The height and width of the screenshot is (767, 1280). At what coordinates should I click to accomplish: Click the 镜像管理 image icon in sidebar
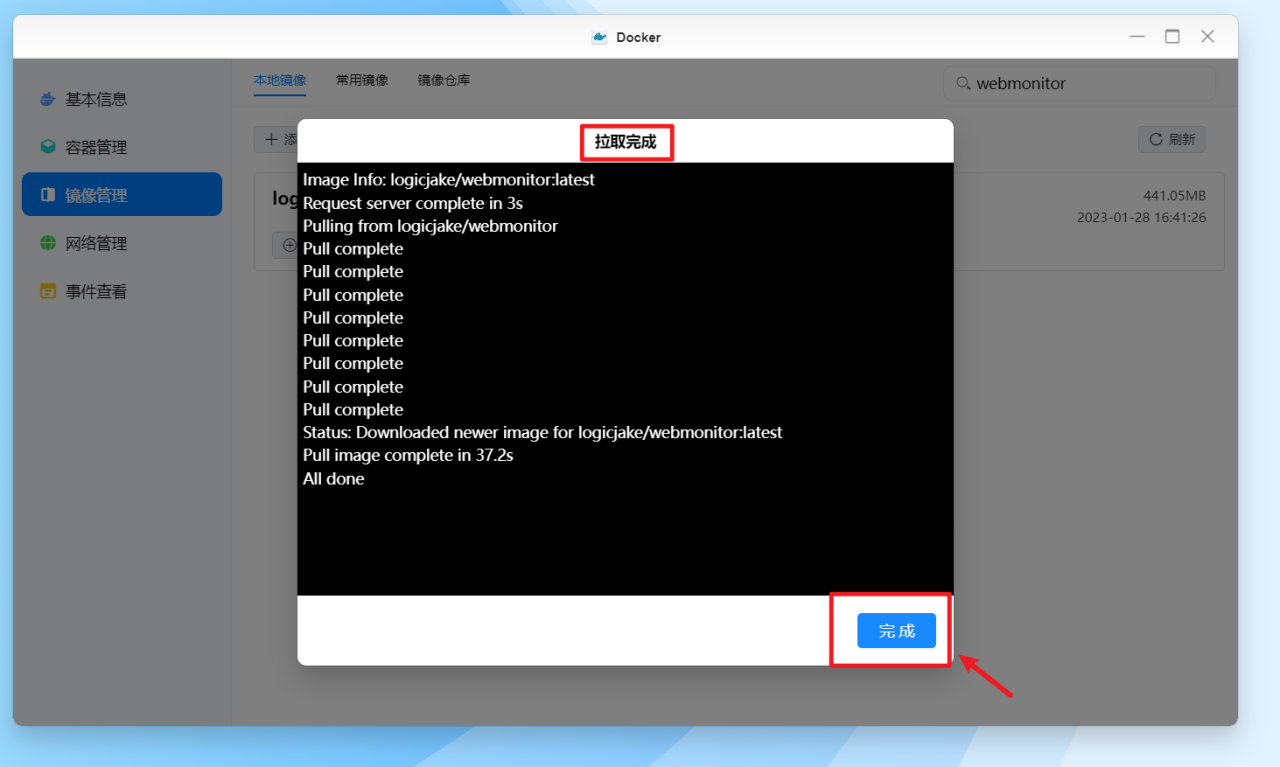tap(47, 194)
